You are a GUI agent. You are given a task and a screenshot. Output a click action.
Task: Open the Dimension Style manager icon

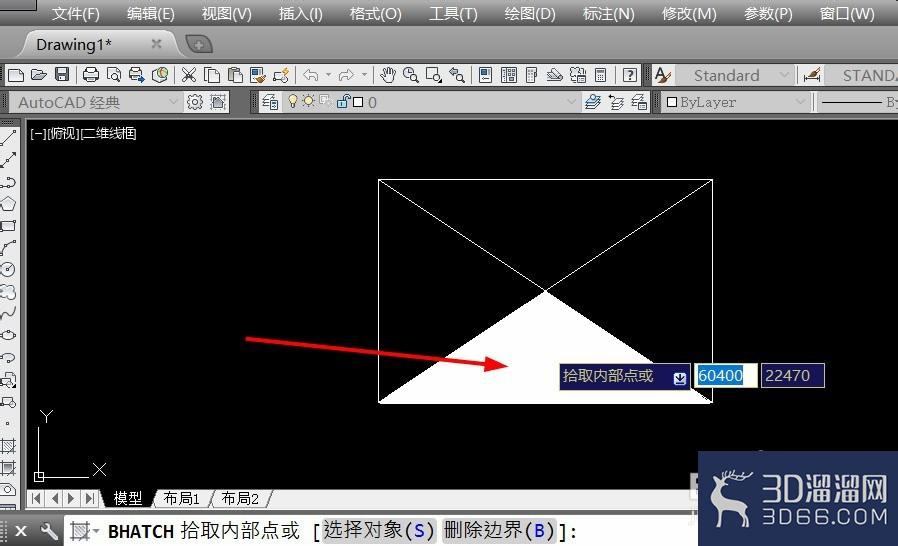(x=812, y=75)
